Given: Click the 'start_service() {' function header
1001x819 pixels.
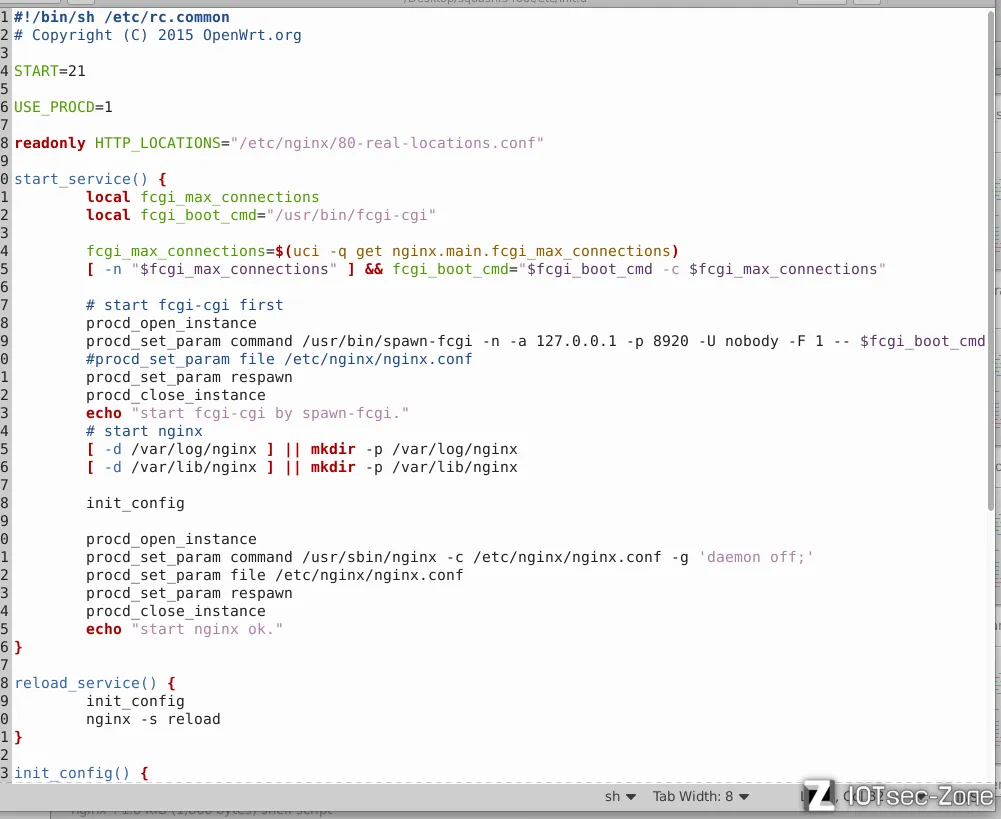Looking at the screenshot, I should [x=90, y=179].
